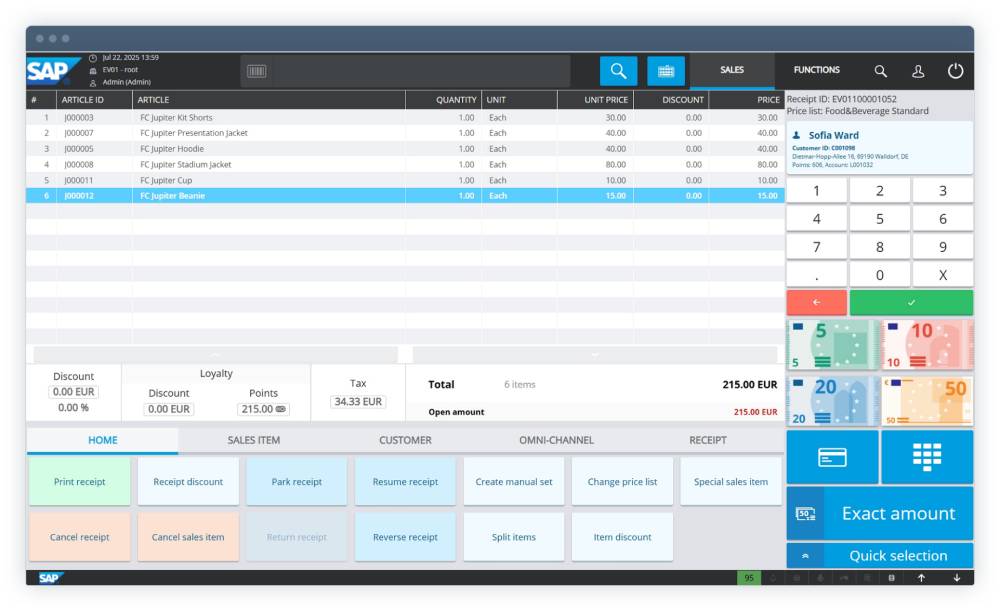Open the OMNI-CHANNEL tab
Screen dimensions: 1000x611
[556, 440]
